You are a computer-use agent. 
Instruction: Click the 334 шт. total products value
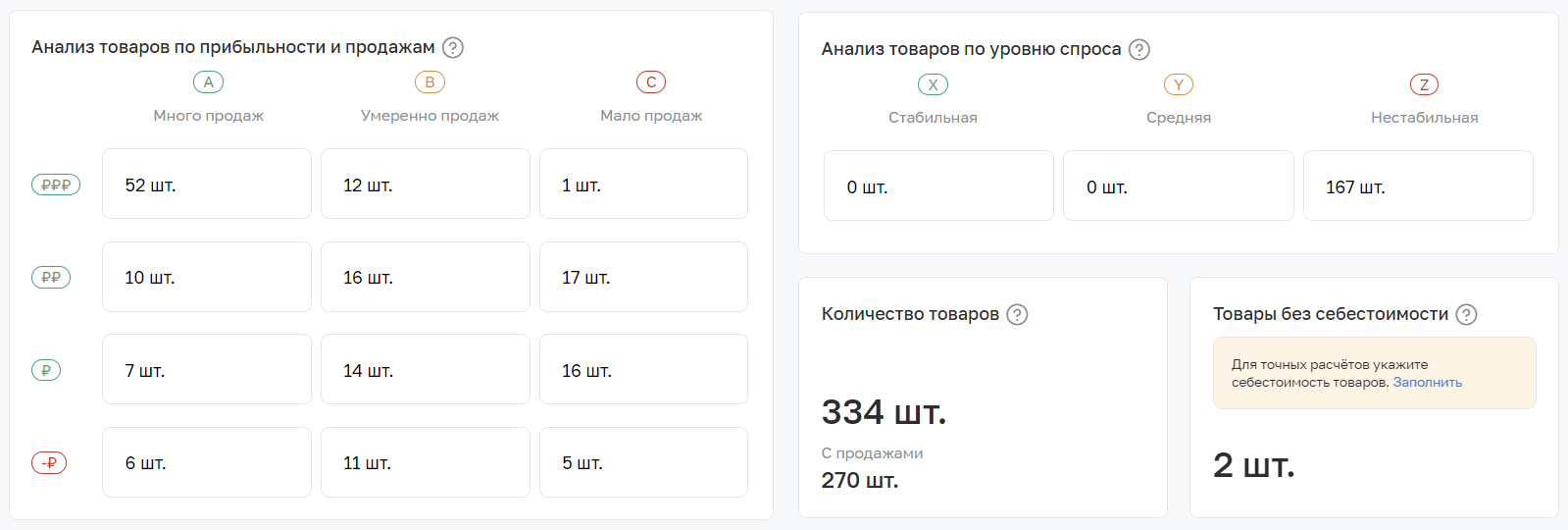[x=884, y=412]
